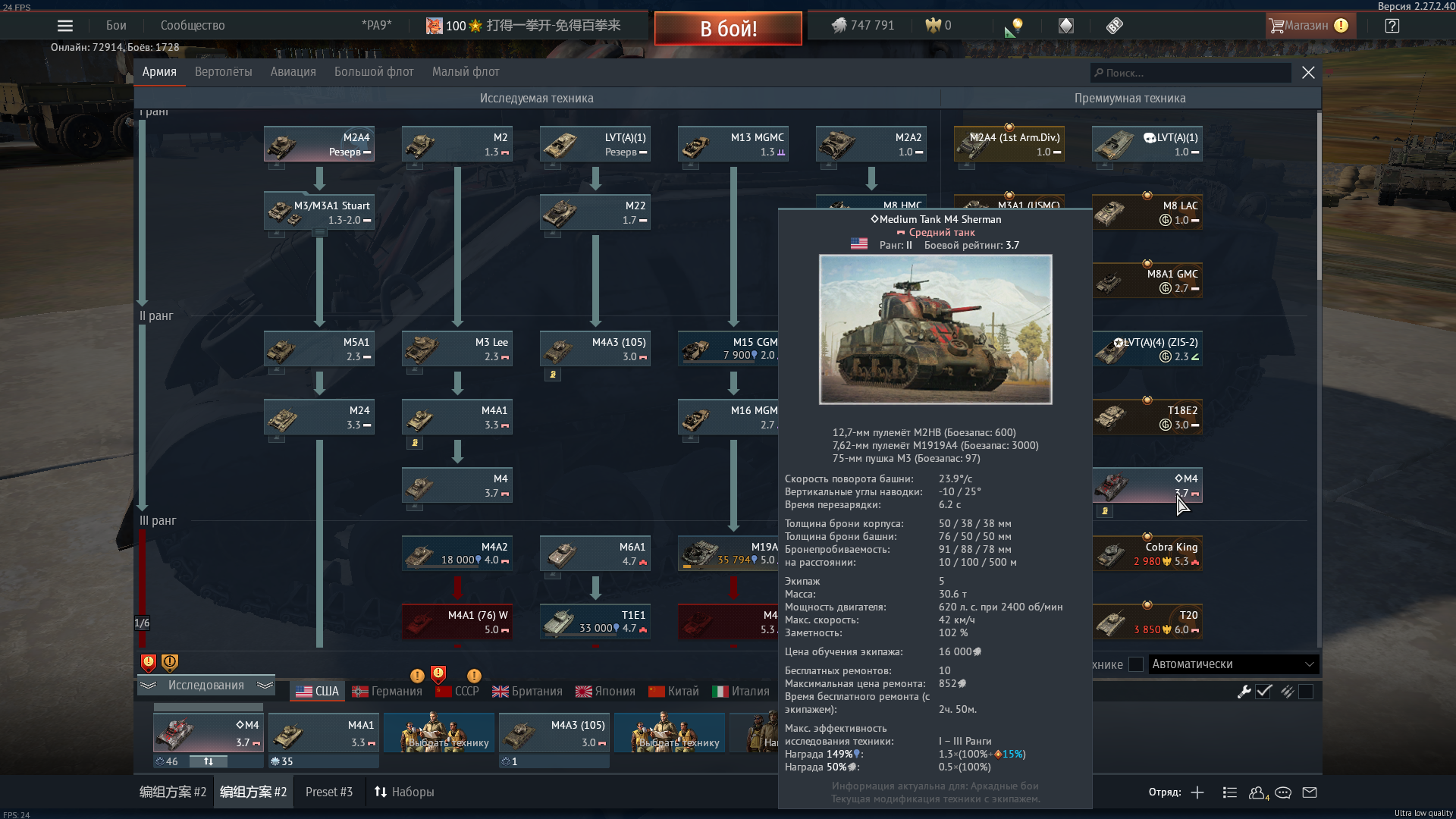This screenshot has height=819, width=1456.
Task: Open the Battle Pass BP icon
Action: [x=1115, y=26]
